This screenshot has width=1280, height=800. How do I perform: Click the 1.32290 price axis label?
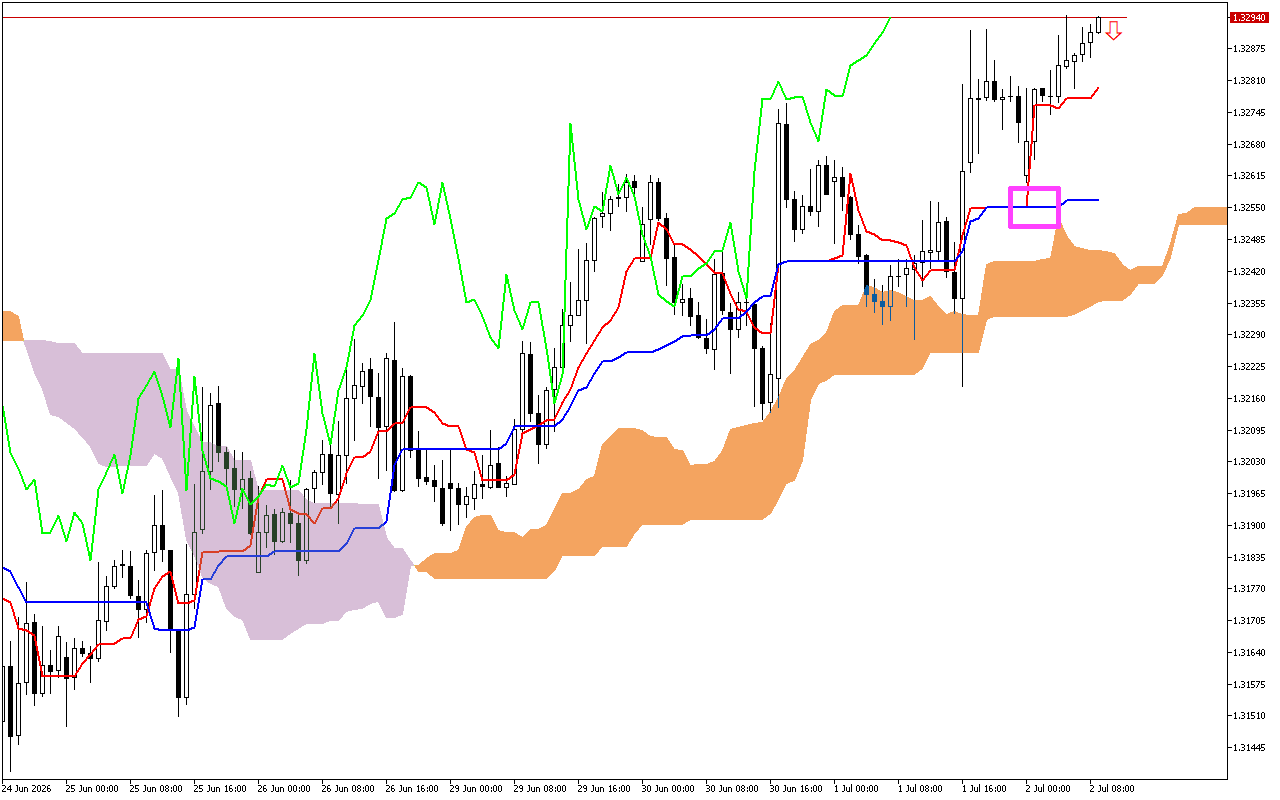click(x=1248, y=335)
